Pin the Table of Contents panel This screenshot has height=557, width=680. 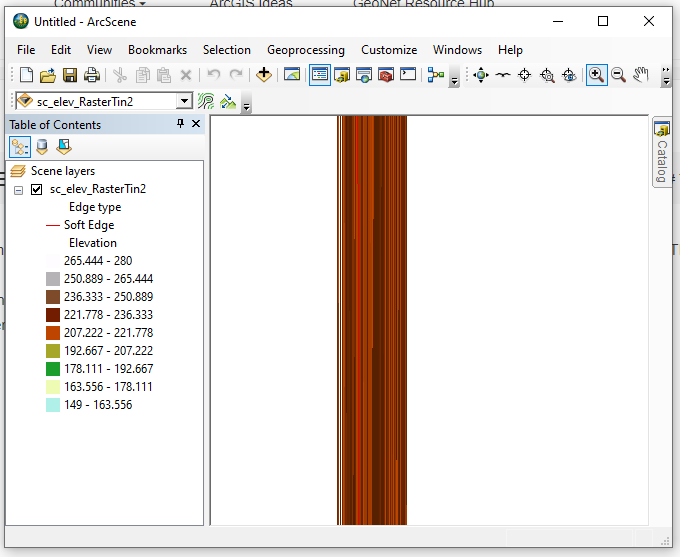[x=180, y=124]
